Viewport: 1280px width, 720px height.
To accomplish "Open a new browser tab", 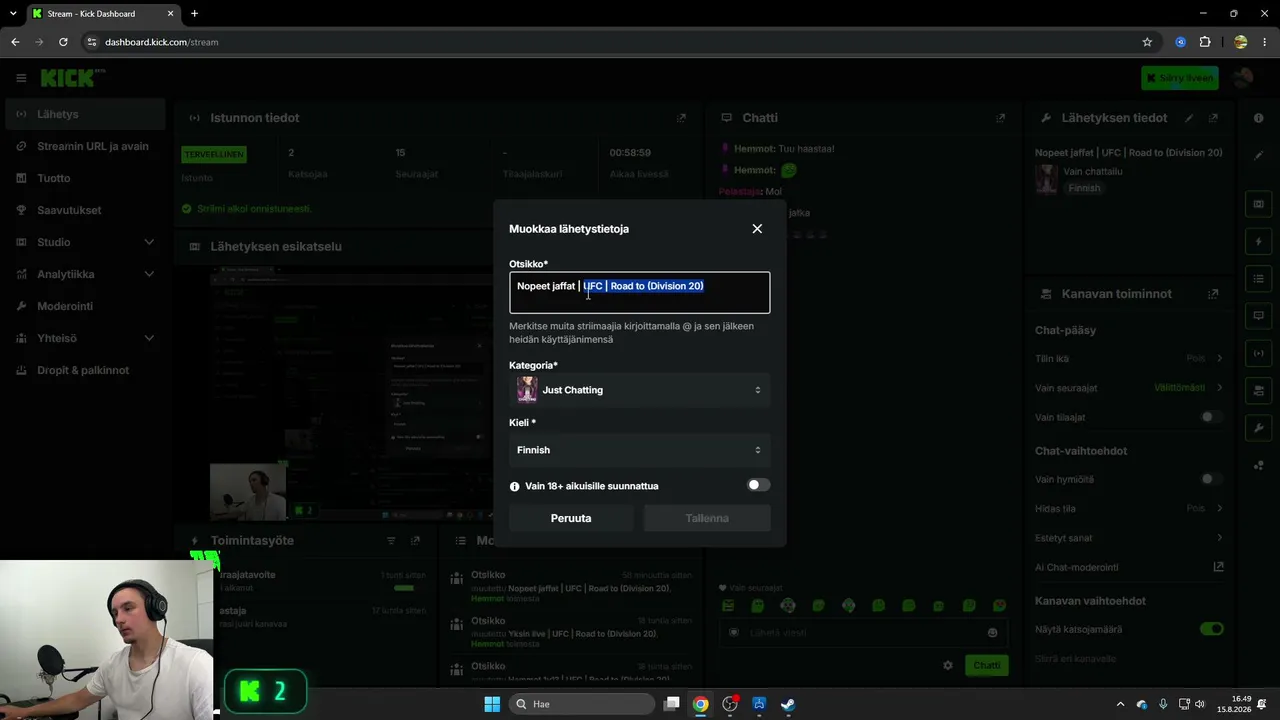I will pyautogui.click(x=194, y=14).
